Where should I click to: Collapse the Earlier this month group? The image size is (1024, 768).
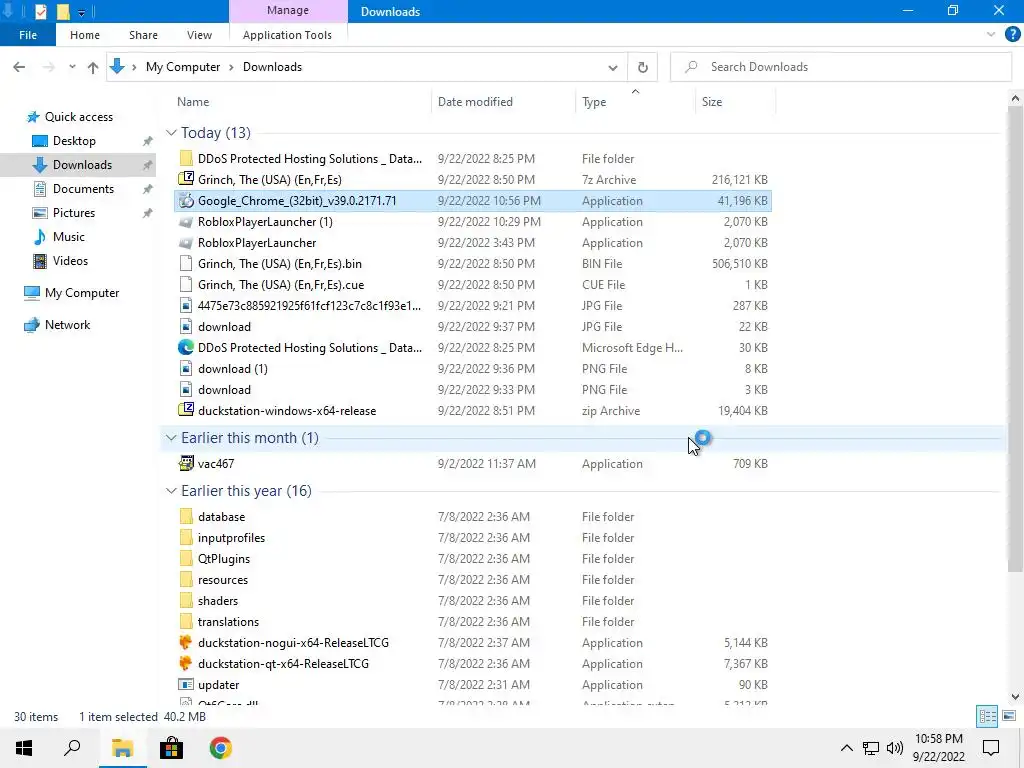coord(171,438)
